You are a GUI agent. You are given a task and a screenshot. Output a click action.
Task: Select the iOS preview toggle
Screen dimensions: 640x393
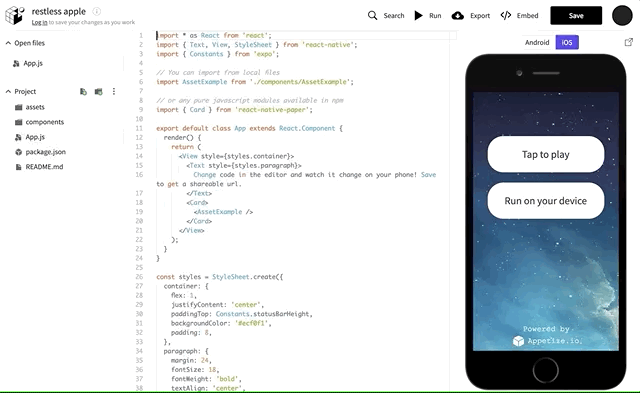coord(567,42)
